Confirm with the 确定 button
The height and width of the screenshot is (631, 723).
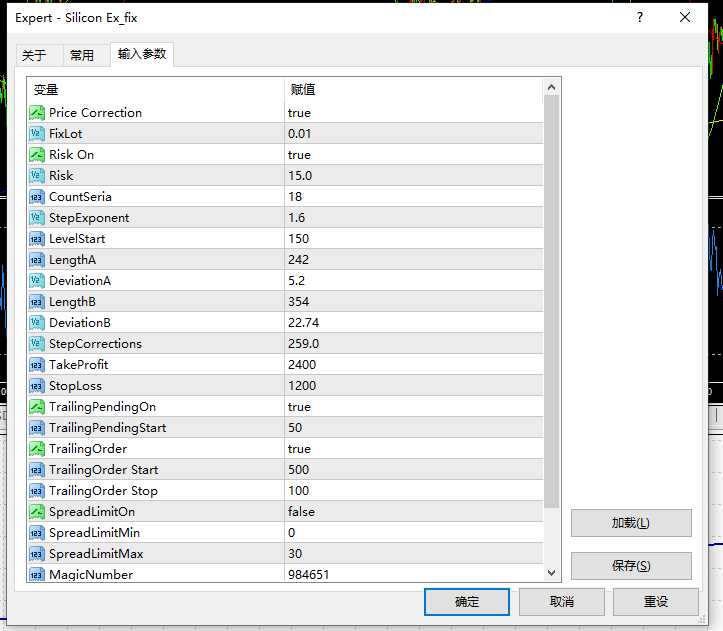467,601
